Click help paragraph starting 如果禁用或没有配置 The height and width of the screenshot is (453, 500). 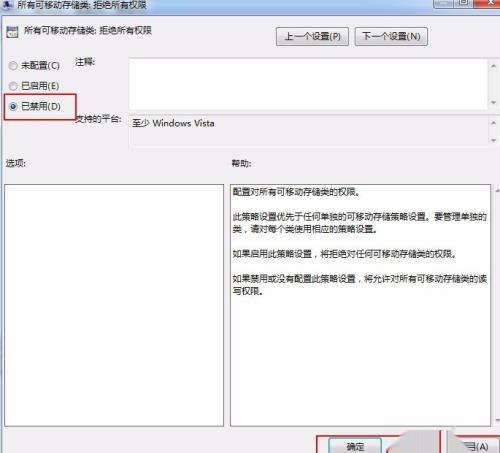coord(360,285)
